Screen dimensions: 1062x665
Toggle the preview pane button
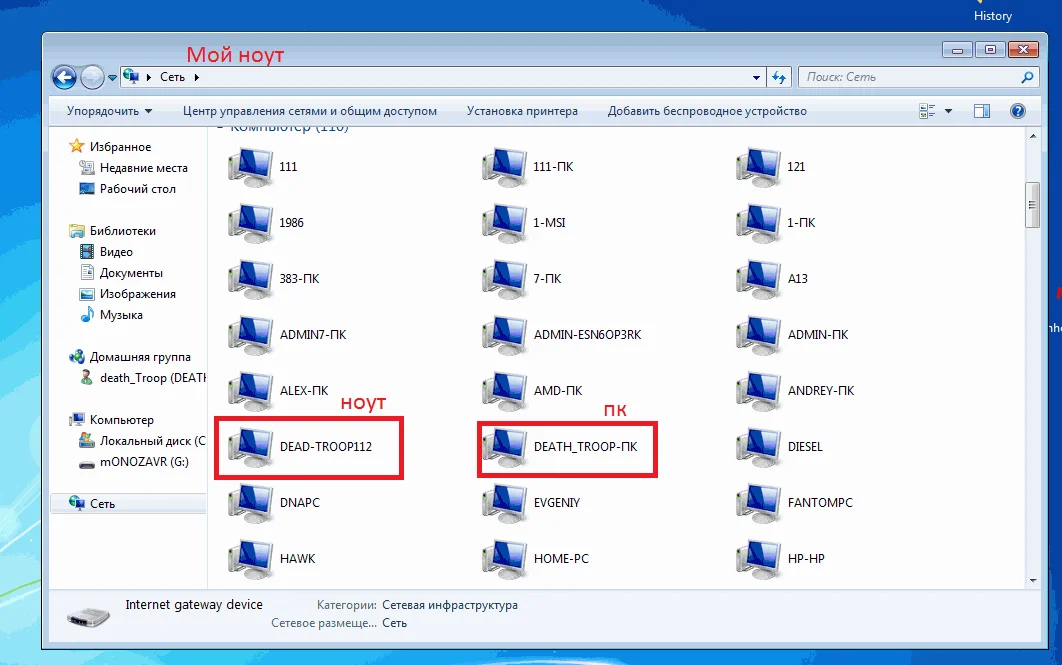click(982, 111)
